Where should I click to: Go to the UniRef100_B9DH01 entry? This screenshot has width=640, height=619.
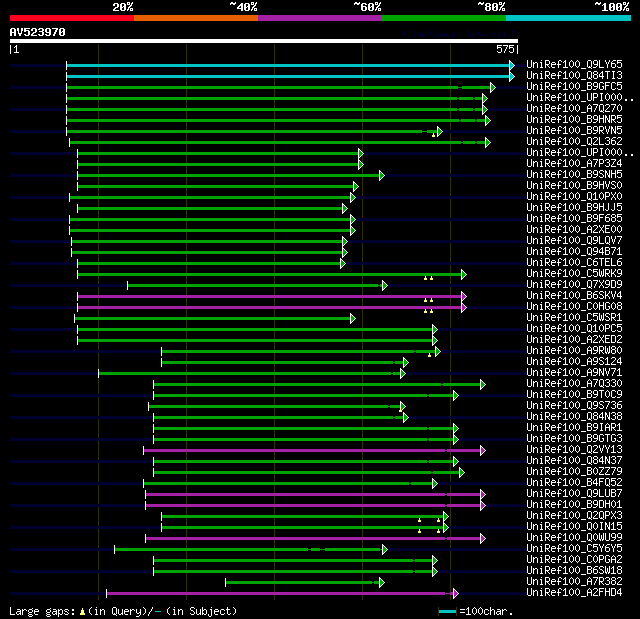(x=574, y=505)
